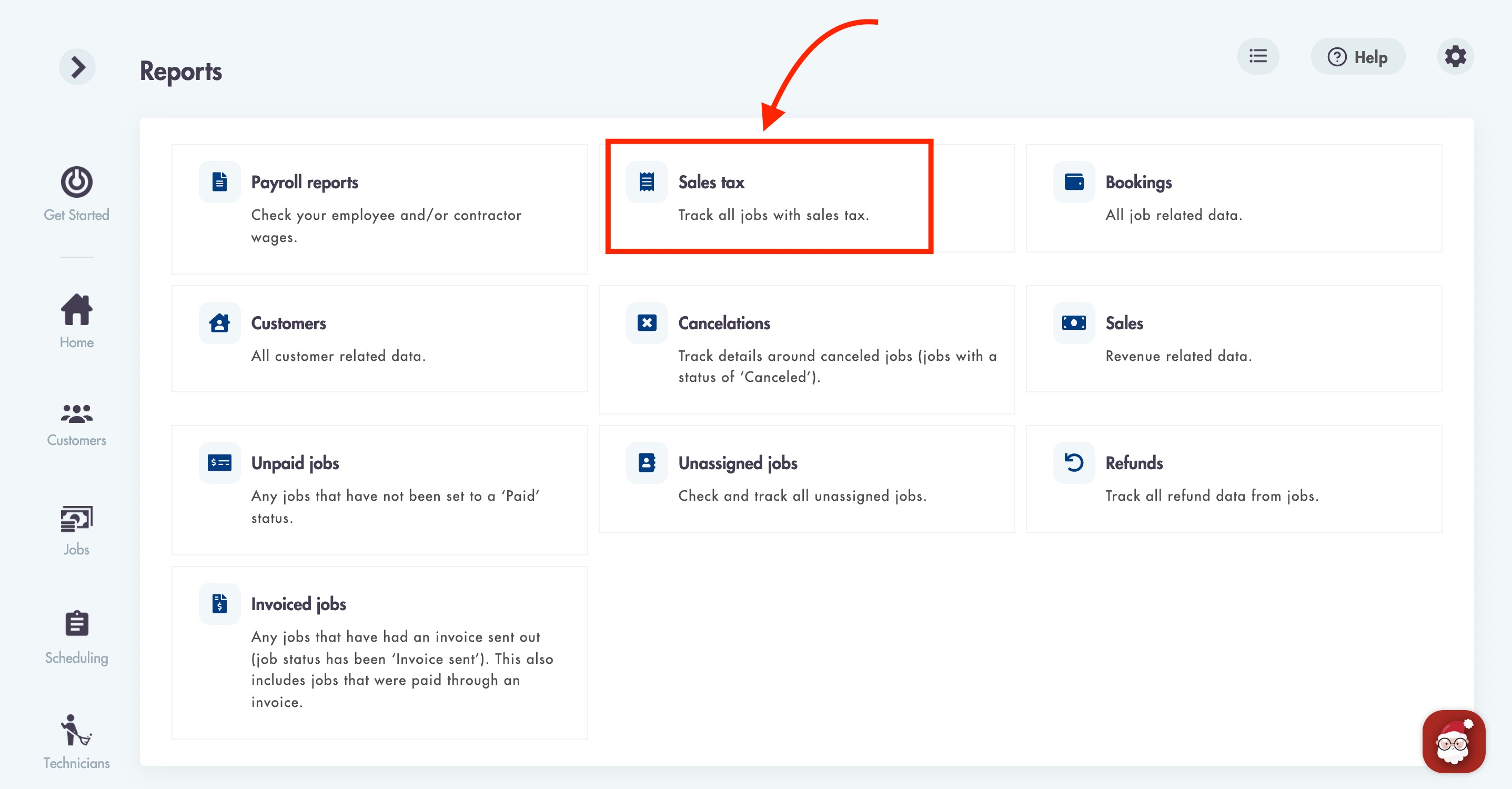Click the Reports page heading
Image resolution: width=1512 pixels, height=789 pixels.
(181, 71)
